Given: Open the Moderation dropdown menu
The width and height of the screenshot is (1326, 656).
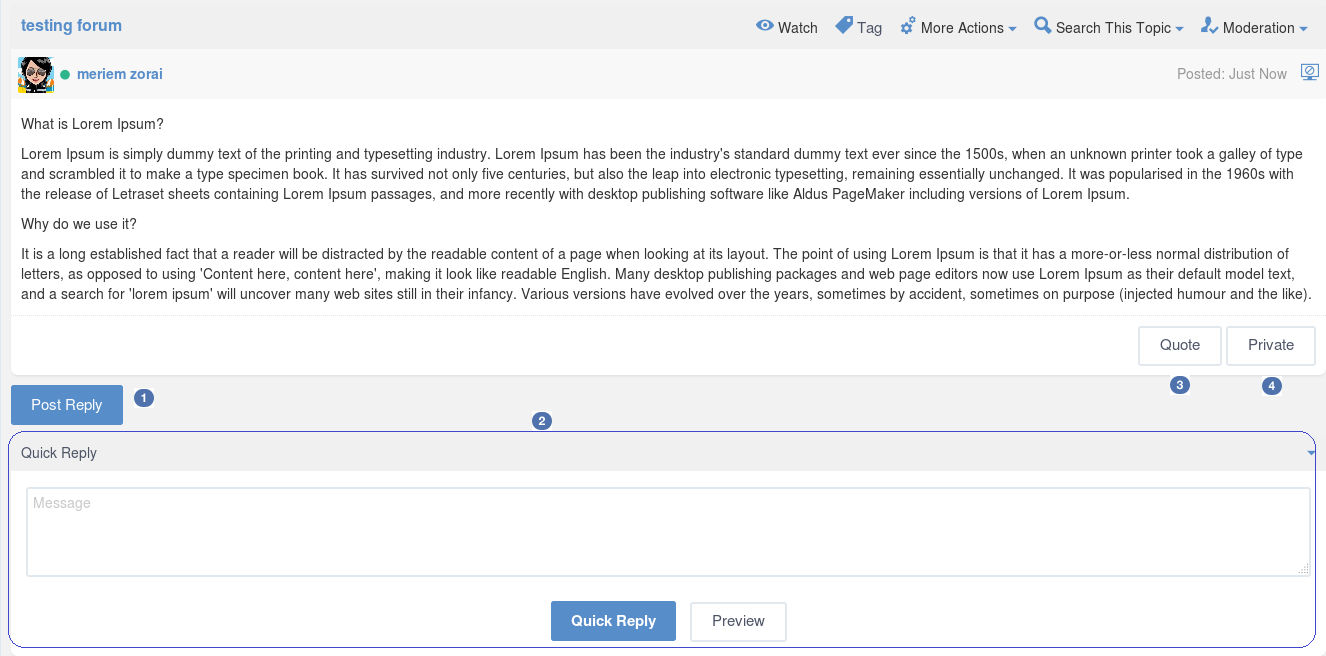Looking at the screenshot, I should click(1254, 27).
